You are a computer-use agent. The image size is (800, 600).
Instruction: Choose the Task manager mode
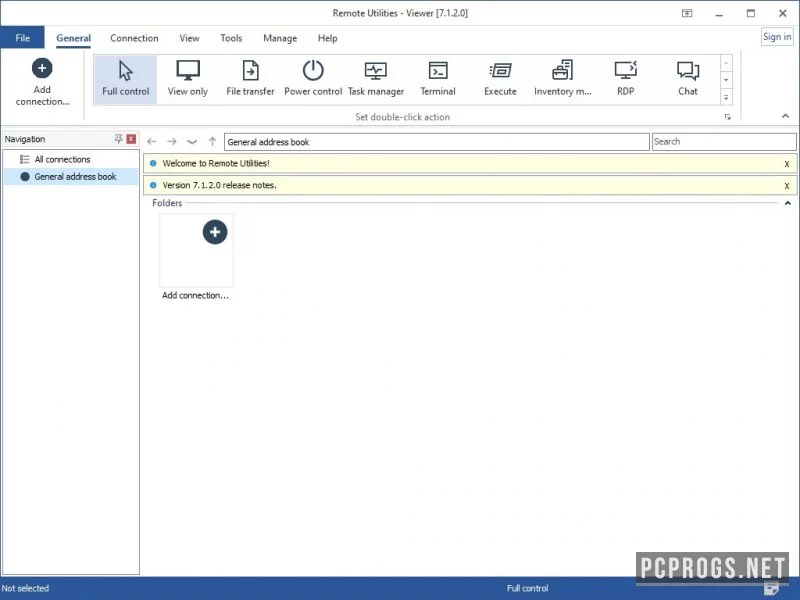click(376, 80)
